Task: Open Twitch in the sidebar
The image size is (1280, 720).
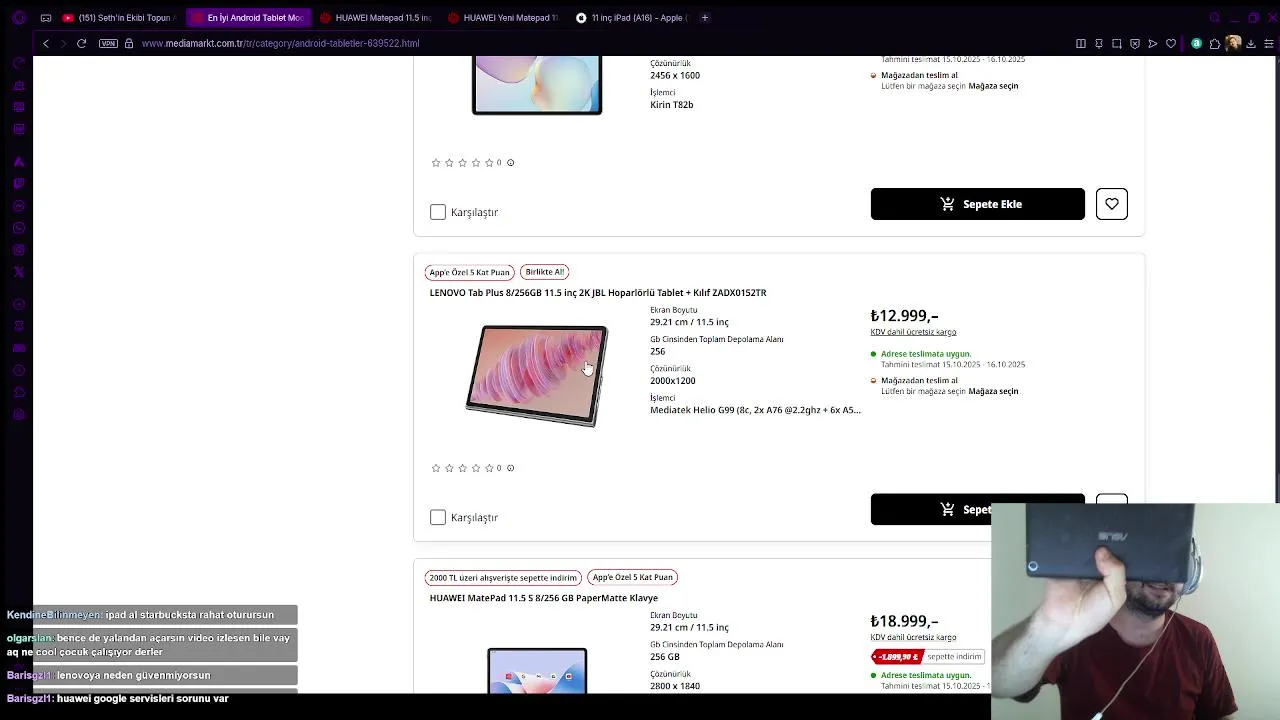Action: [x=18, y=184]
